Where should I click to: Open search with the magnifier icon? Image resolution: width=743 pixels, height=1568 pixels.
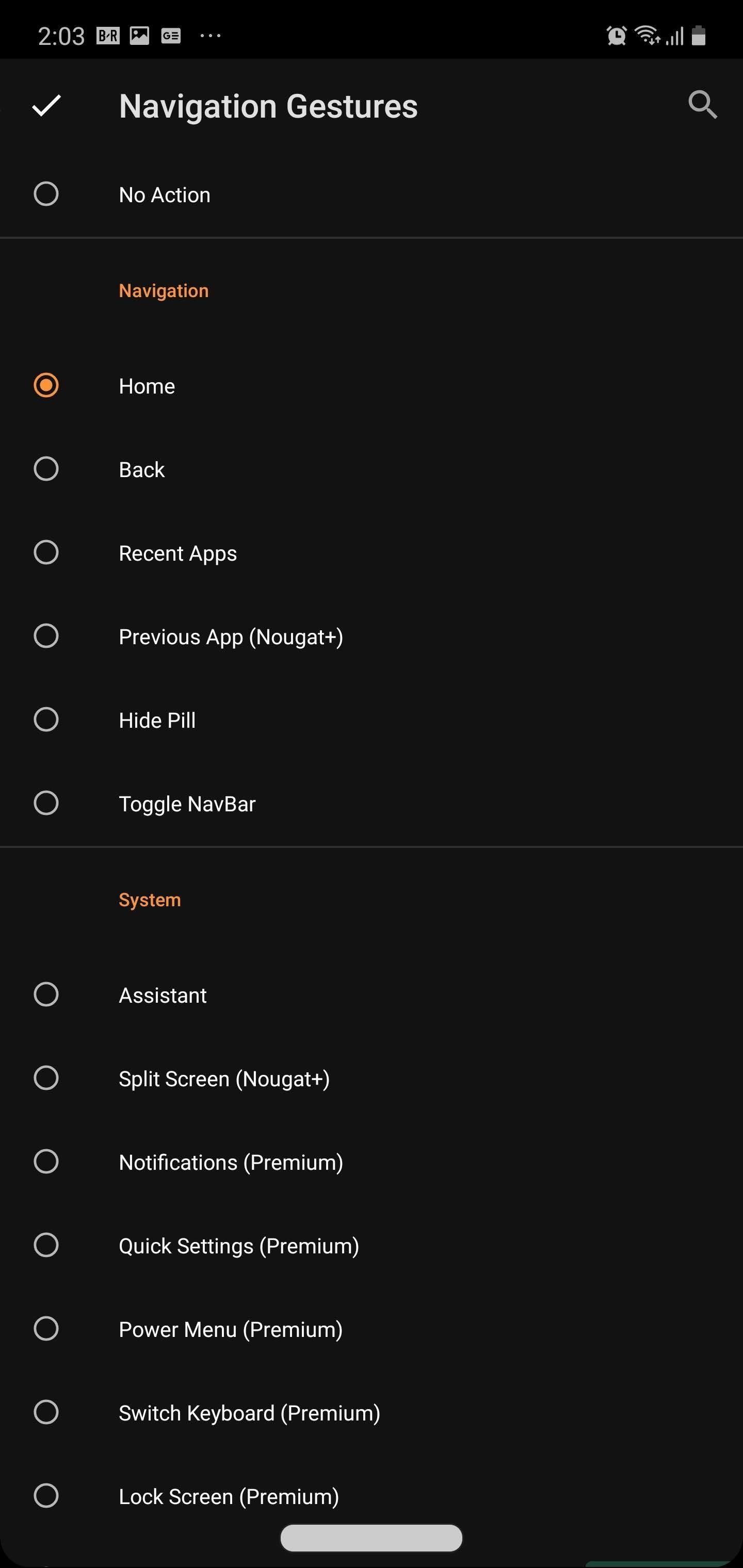[702, 105]
